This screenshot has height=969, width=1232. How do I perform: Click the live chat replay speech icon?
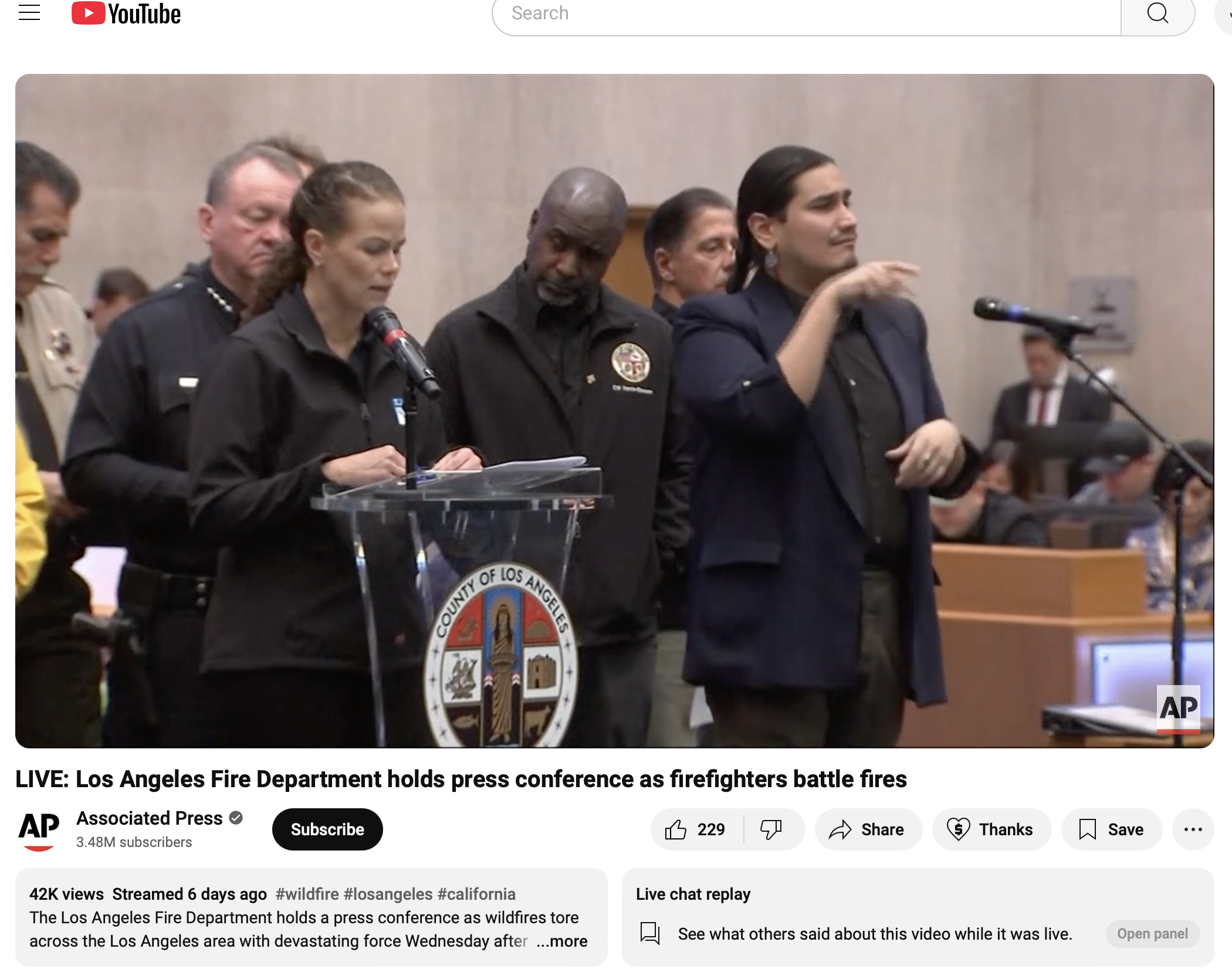point(649,933)
